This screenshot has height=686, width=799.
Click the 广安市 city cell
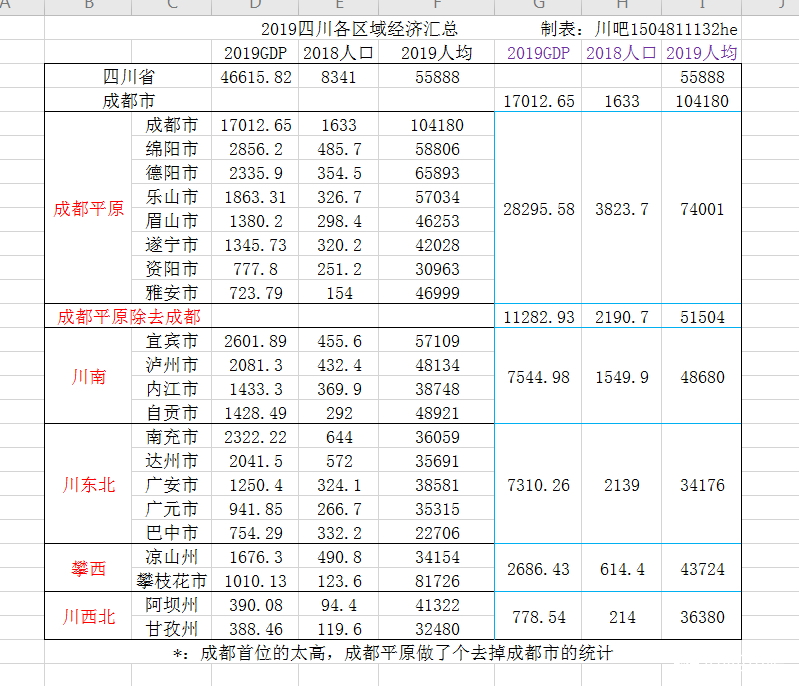pyautogui.click(x=172, y=485)
